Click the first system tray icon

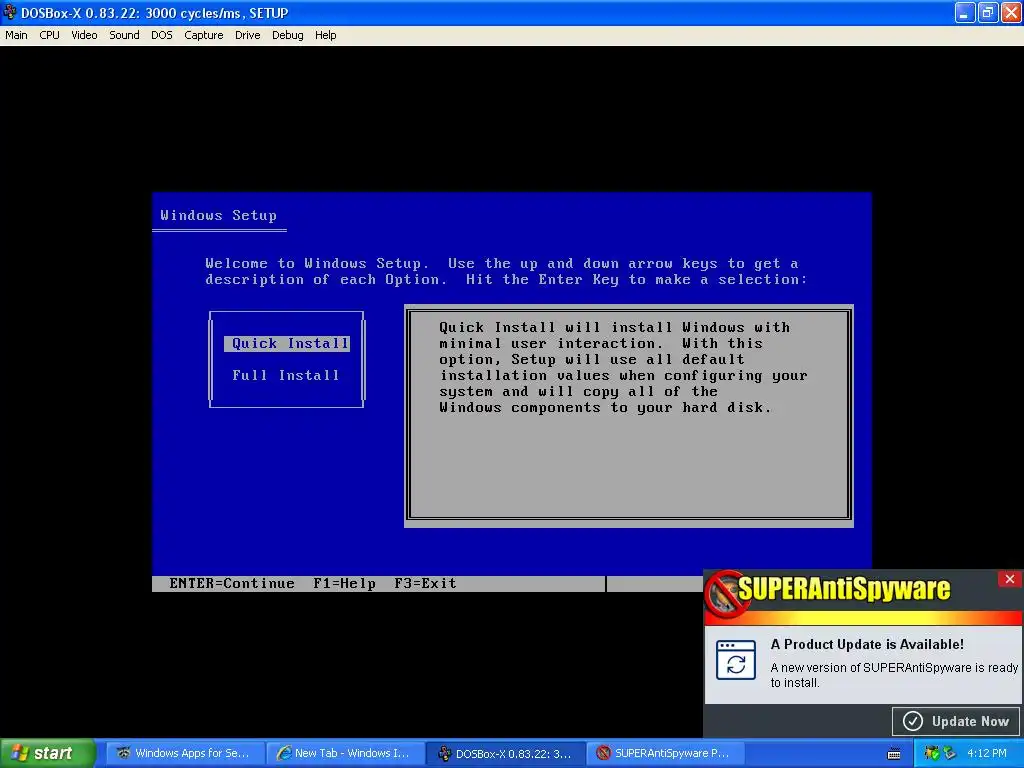pos(931,753)
